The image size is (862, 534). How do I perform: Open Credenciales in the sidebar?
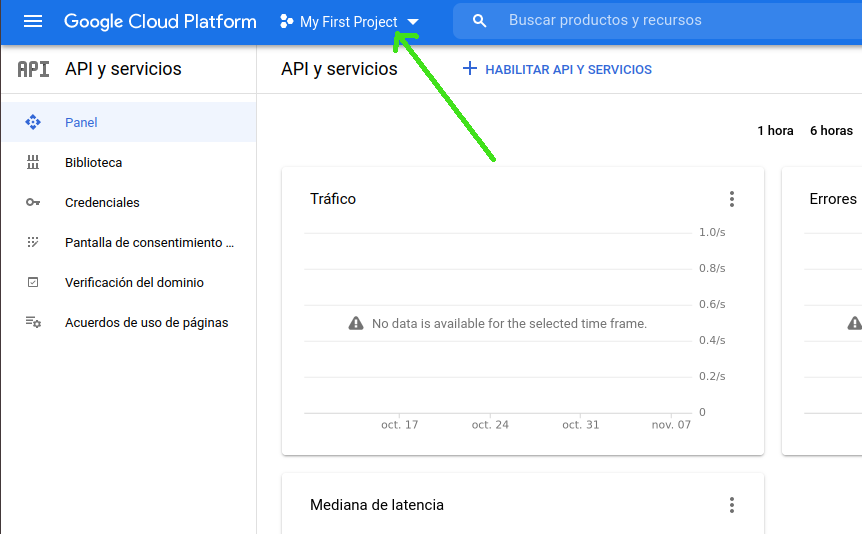pos(129,202)
